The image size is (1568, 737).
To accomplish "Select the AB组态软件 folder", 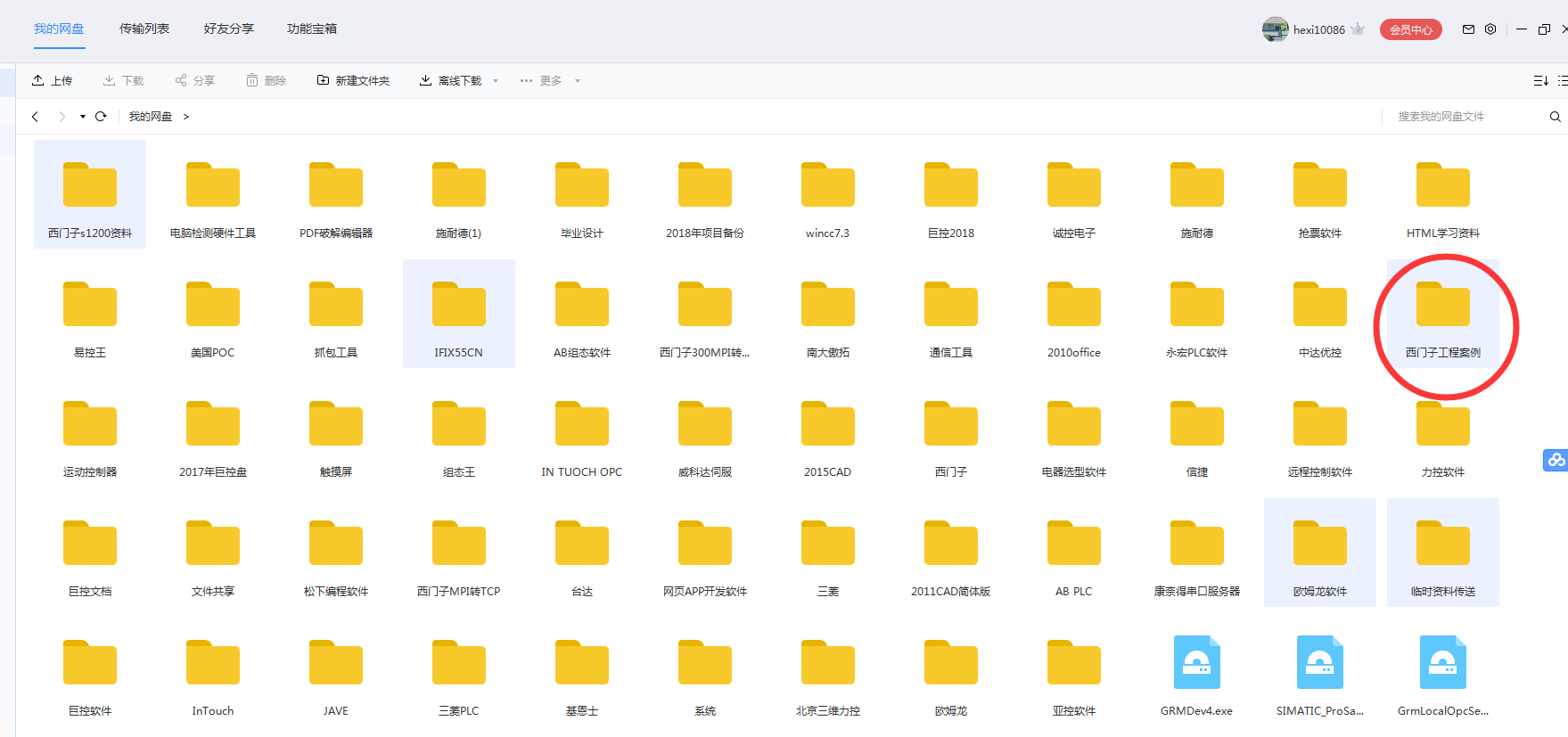I will [582, 314].
